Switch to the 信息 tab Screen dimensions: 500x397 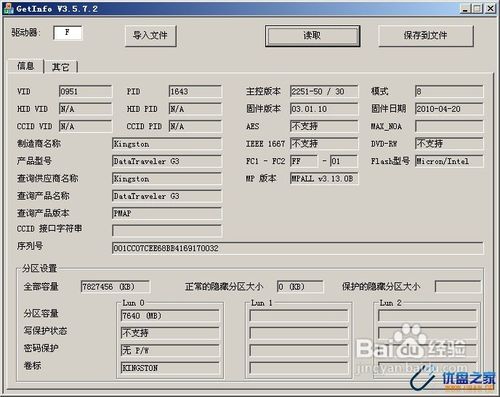pos(26,66)
